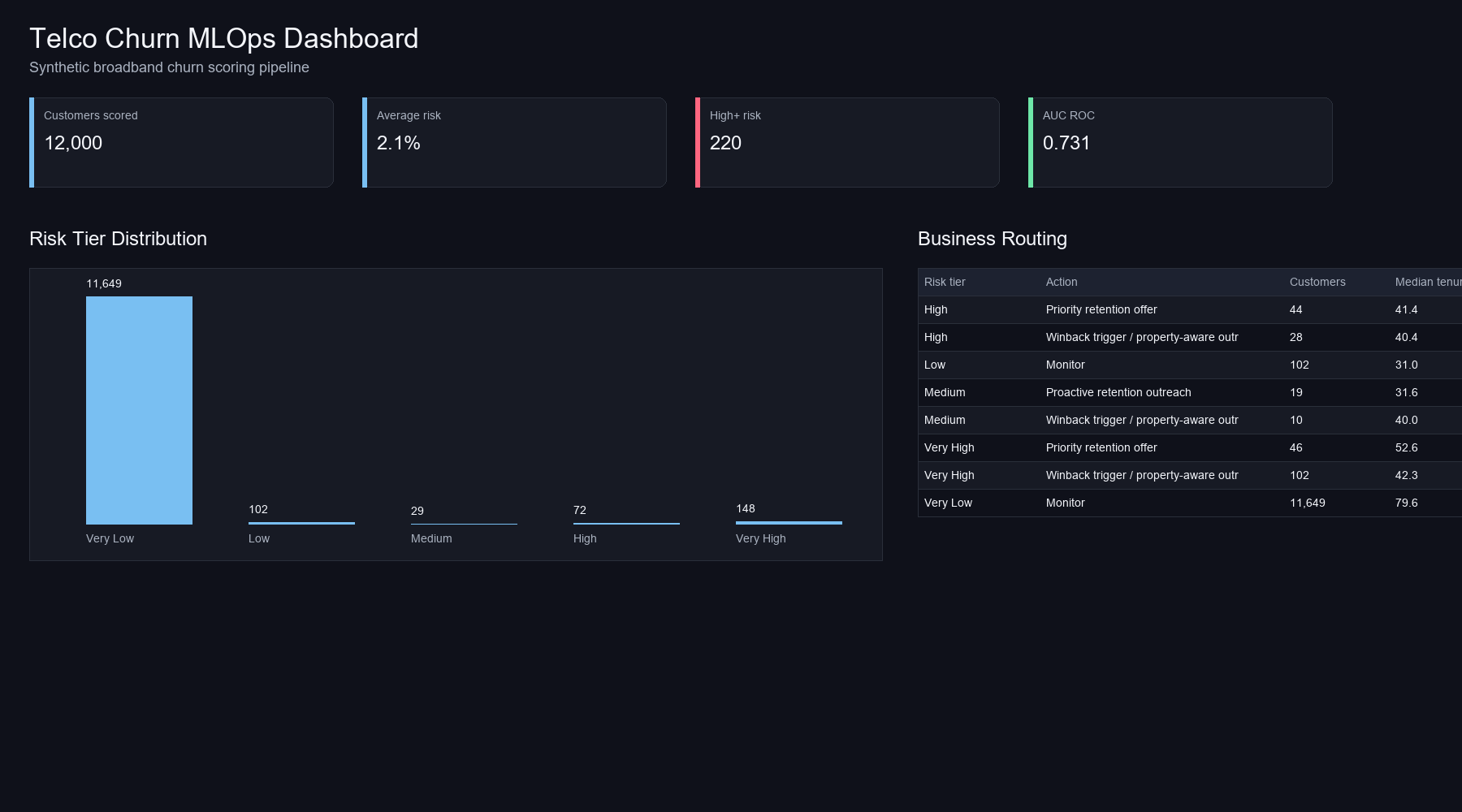Select the High+ risk card
This screenshot has width=1462, height=812.
847,142
